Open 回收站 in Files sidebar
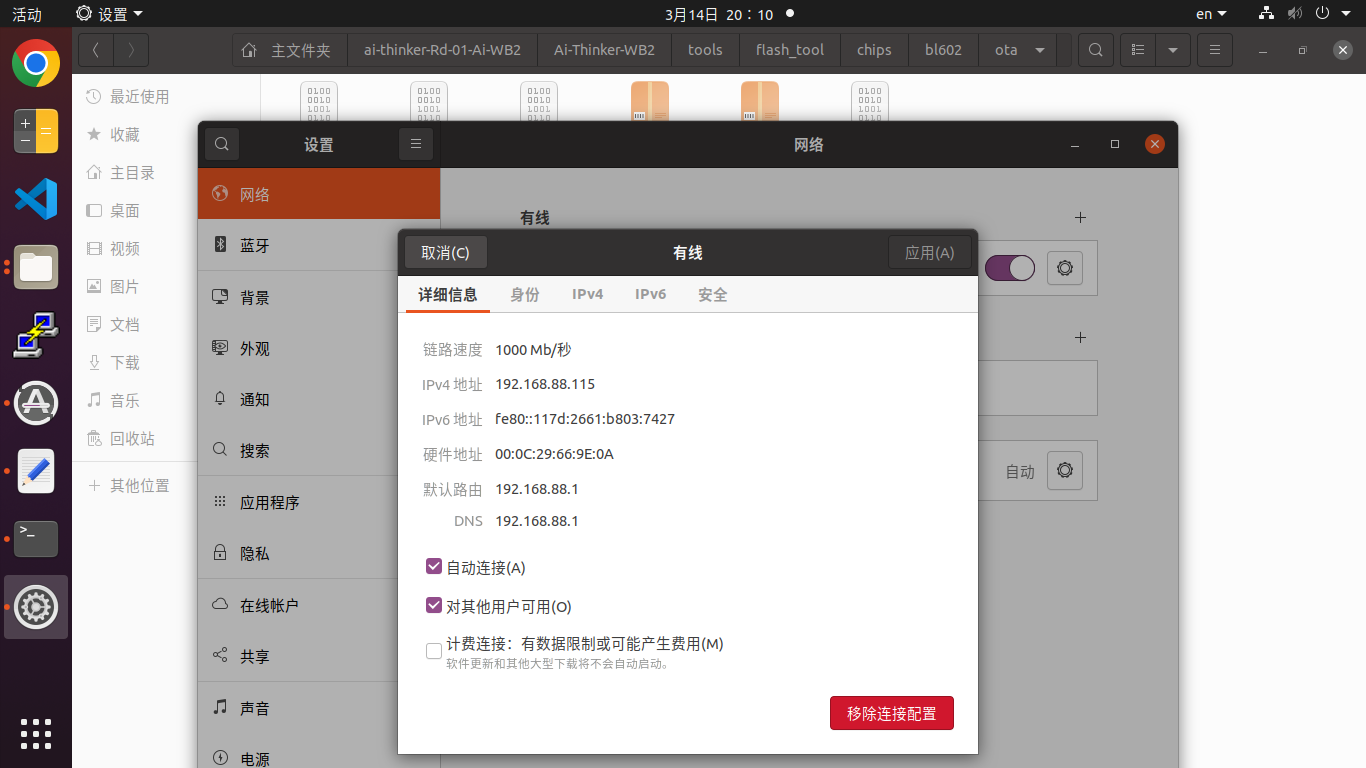 pos(135,438)
